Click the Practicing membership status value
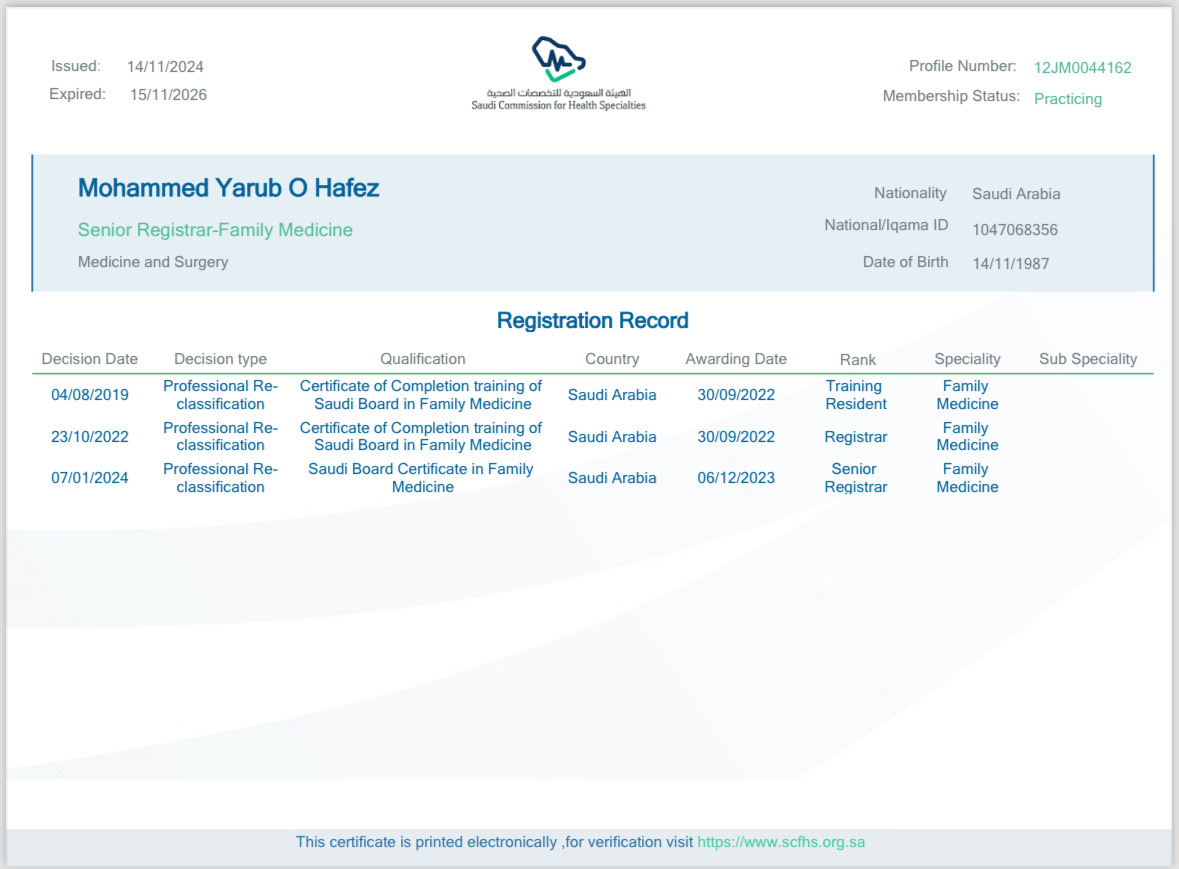The width and height of the screenshot is (1179, 869). 1067,99
